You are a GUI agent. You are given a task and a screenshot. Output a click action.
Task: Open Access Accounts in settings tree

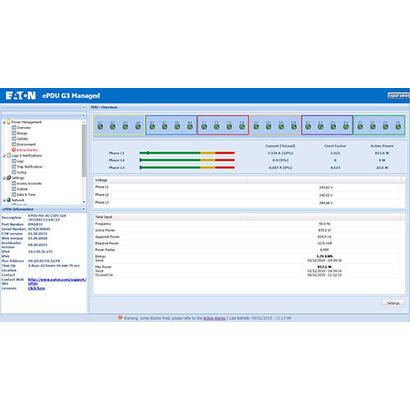tap(29, 183)
